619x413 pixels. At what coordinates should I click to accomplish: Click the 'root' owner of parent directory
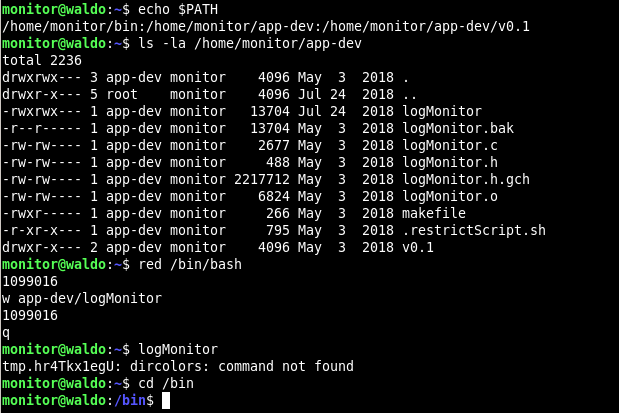click(x=122, y=94)
